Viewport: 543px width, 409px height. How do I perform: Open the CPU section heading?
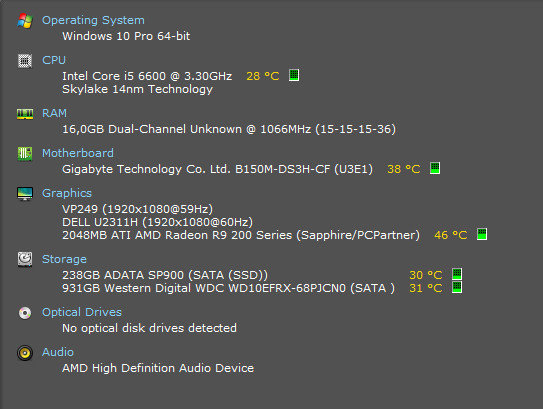(54, 60)
